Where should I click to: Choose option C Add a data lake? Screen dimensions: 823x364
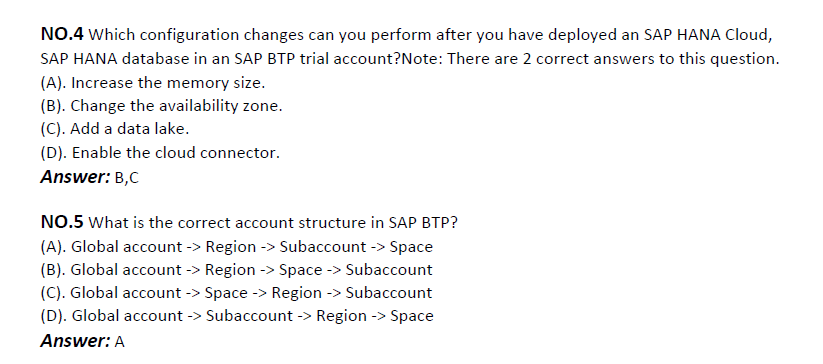coord(114,129)
